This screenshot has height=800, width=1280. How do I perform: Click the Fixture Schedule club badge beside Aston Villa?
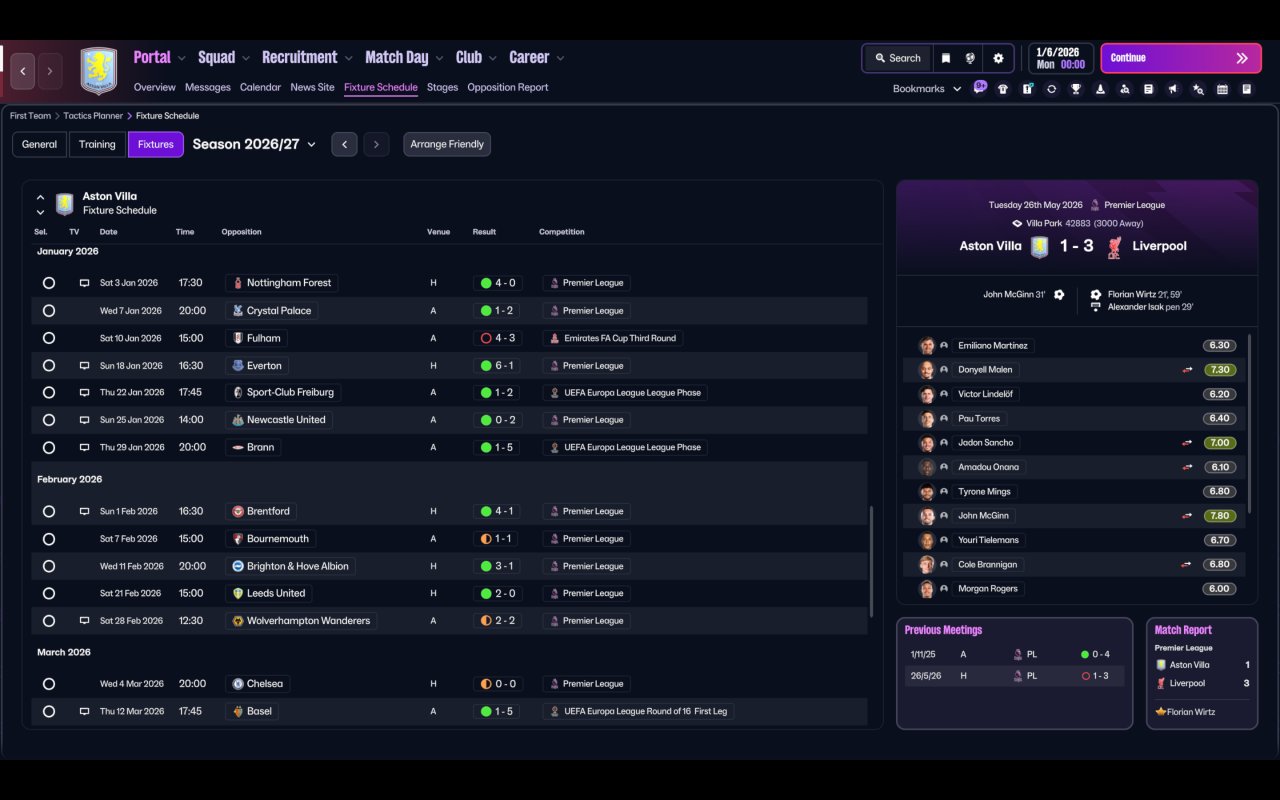click(x=65, y=204)
